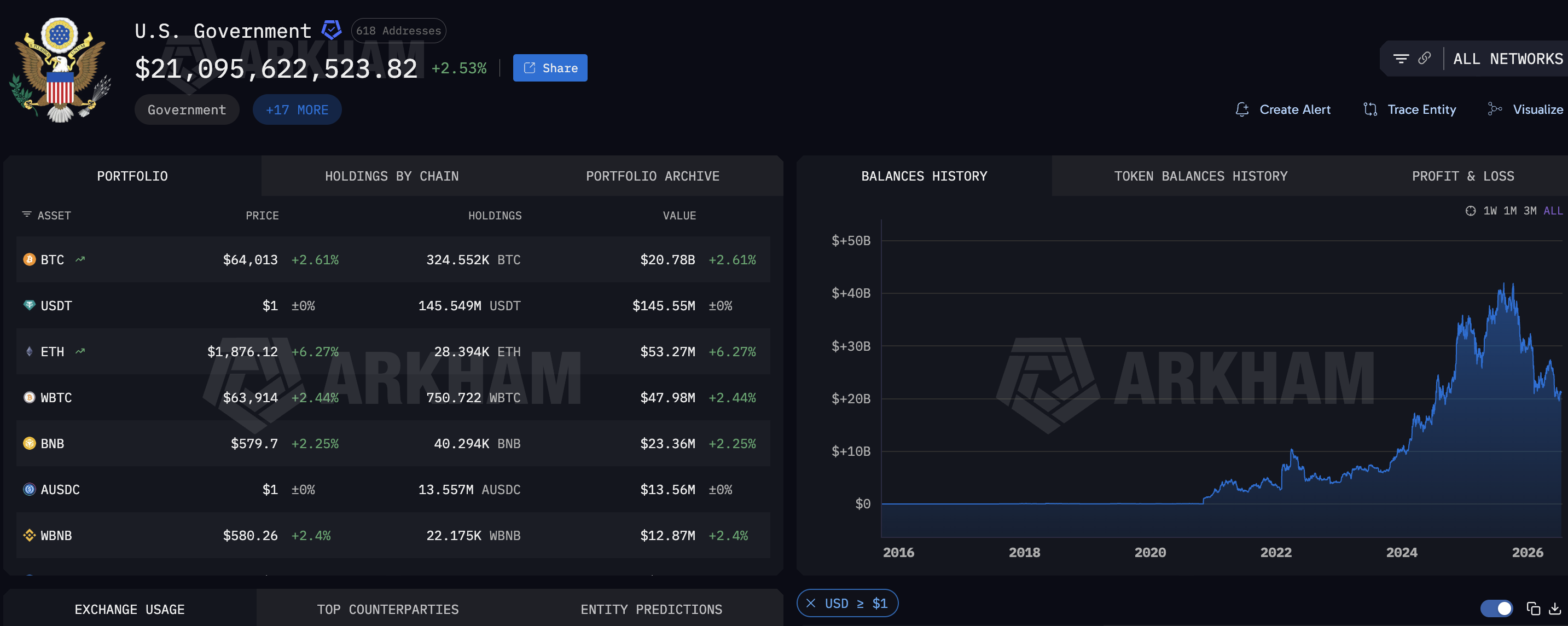
Task: Click the total balance $21,095,622,523.82
Action: click(x=276, y=68)
